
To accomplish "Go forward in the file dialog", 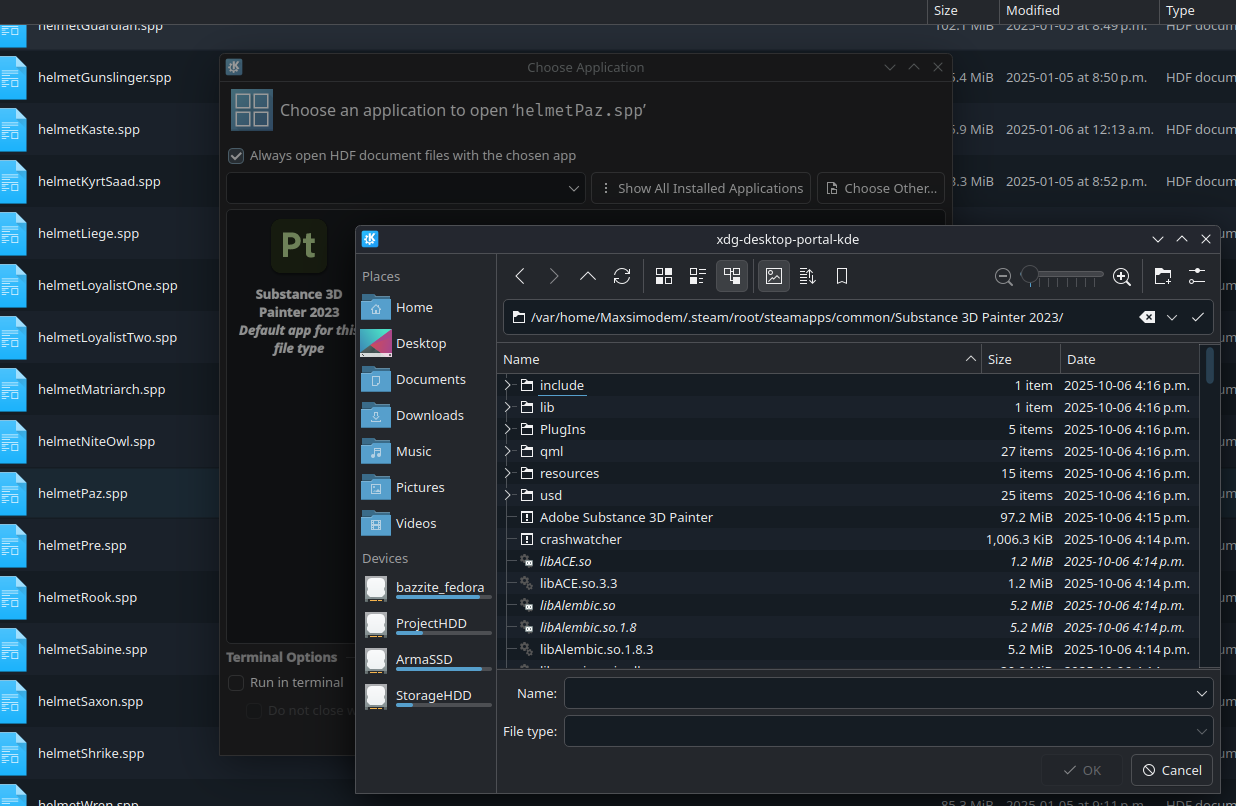I will (x=554, y=276).
